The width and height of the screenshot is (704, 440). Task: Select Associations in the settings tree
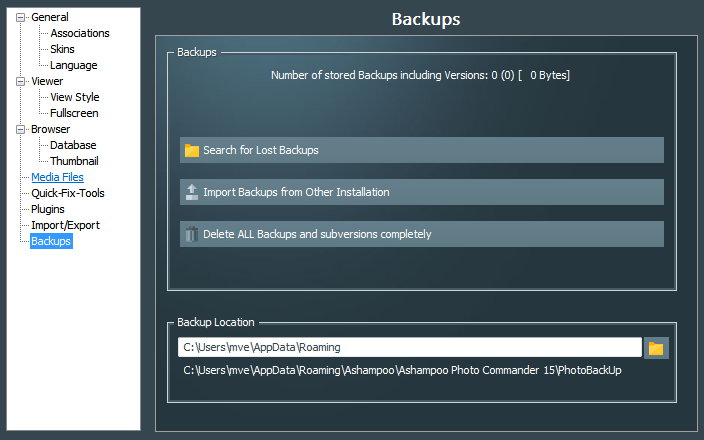tap(80, 33)
